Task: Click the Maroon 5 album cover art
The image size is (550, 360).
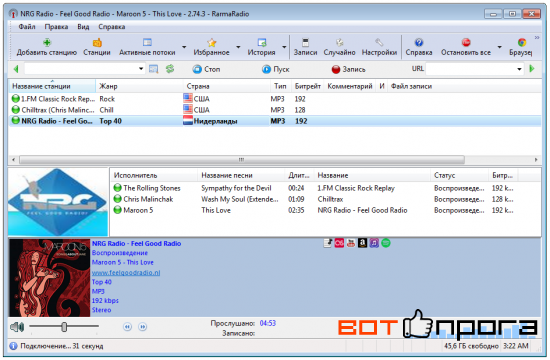Action: (49, 278)
